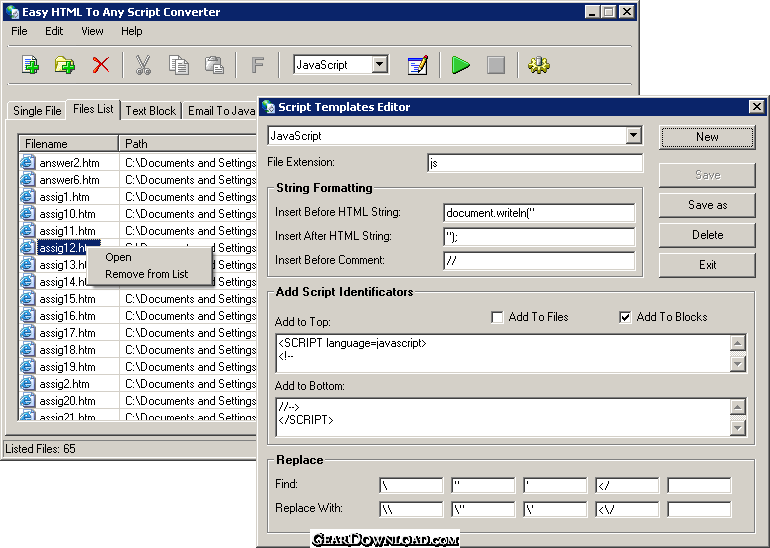Viewport: 770px width, 548px height.
Task: Click the grayed Save button
Action: 707,175
